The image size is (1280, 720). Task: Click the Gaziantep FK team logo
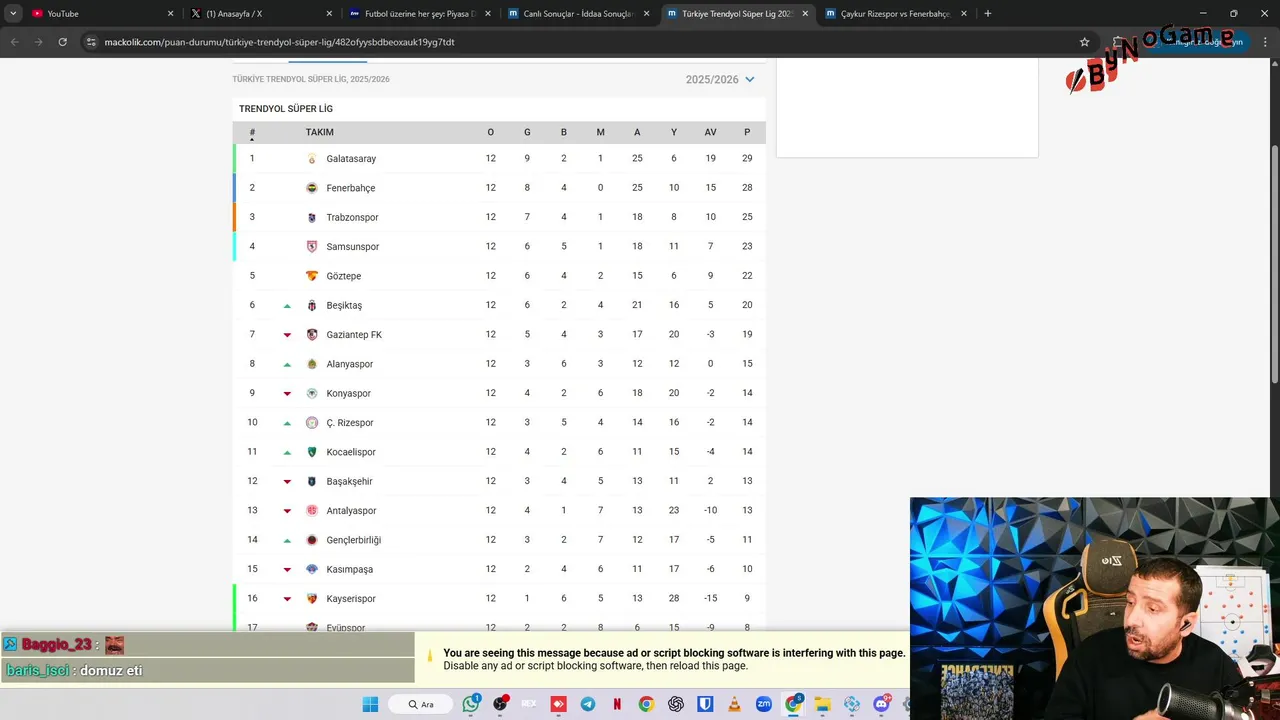[312, 334]
